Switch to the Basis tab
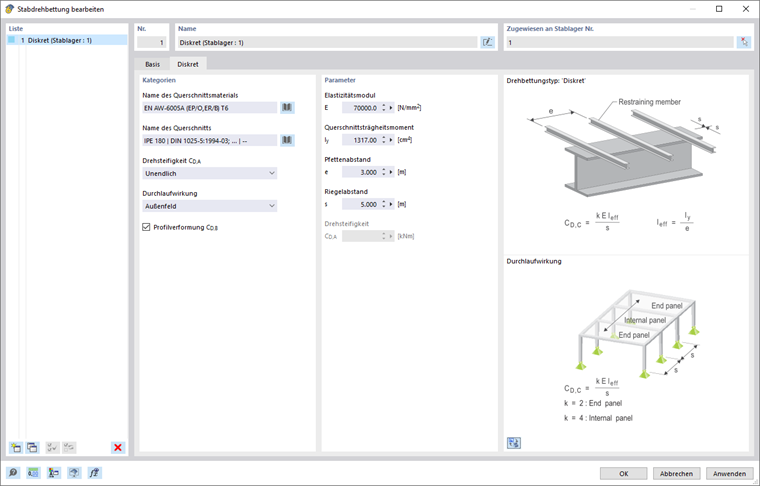The height and width of the screenshot is (486, 760). 152,64
